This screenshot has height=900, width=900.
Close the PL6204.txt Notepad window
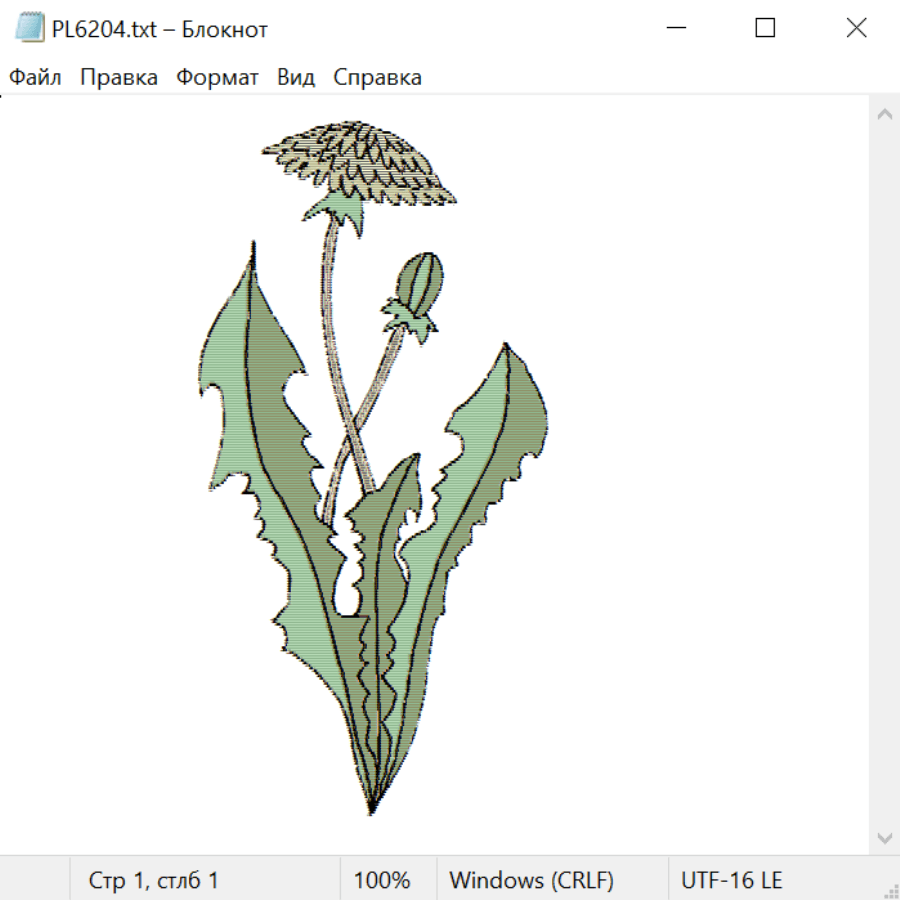coord(856,28)
